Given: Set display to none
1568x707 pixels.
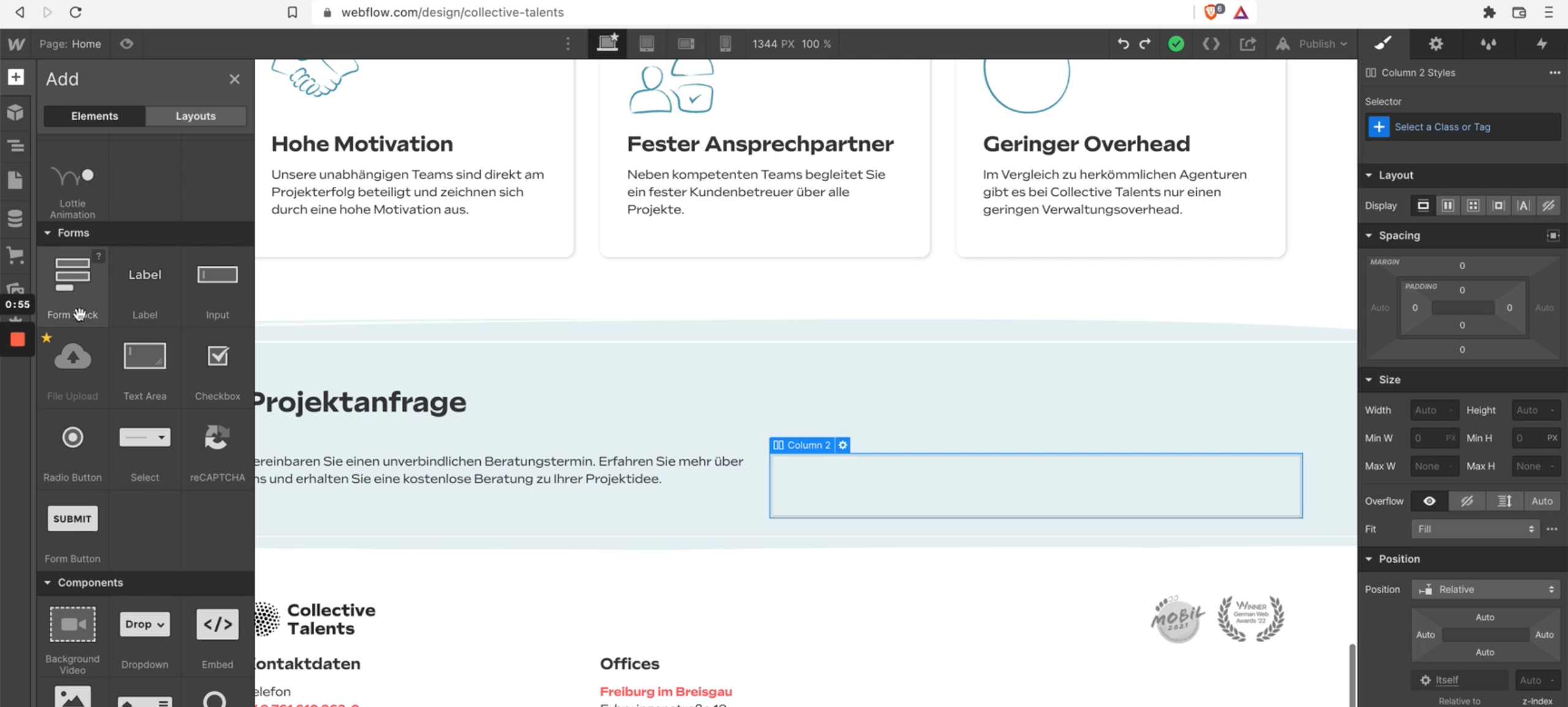Looking at the screenshot, I should pos(1548,205).
